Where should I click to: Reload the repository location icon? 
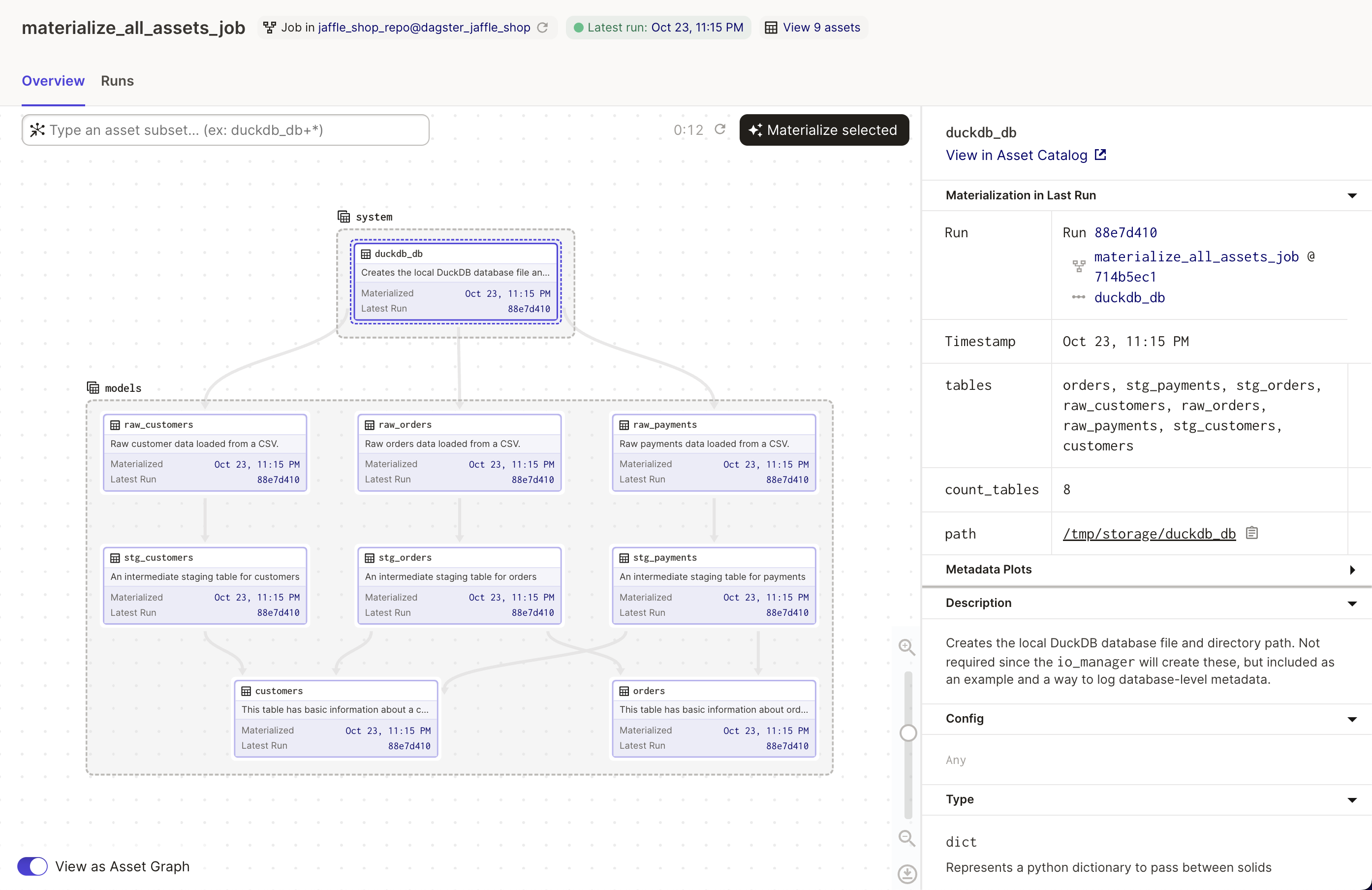coord(542,28)
